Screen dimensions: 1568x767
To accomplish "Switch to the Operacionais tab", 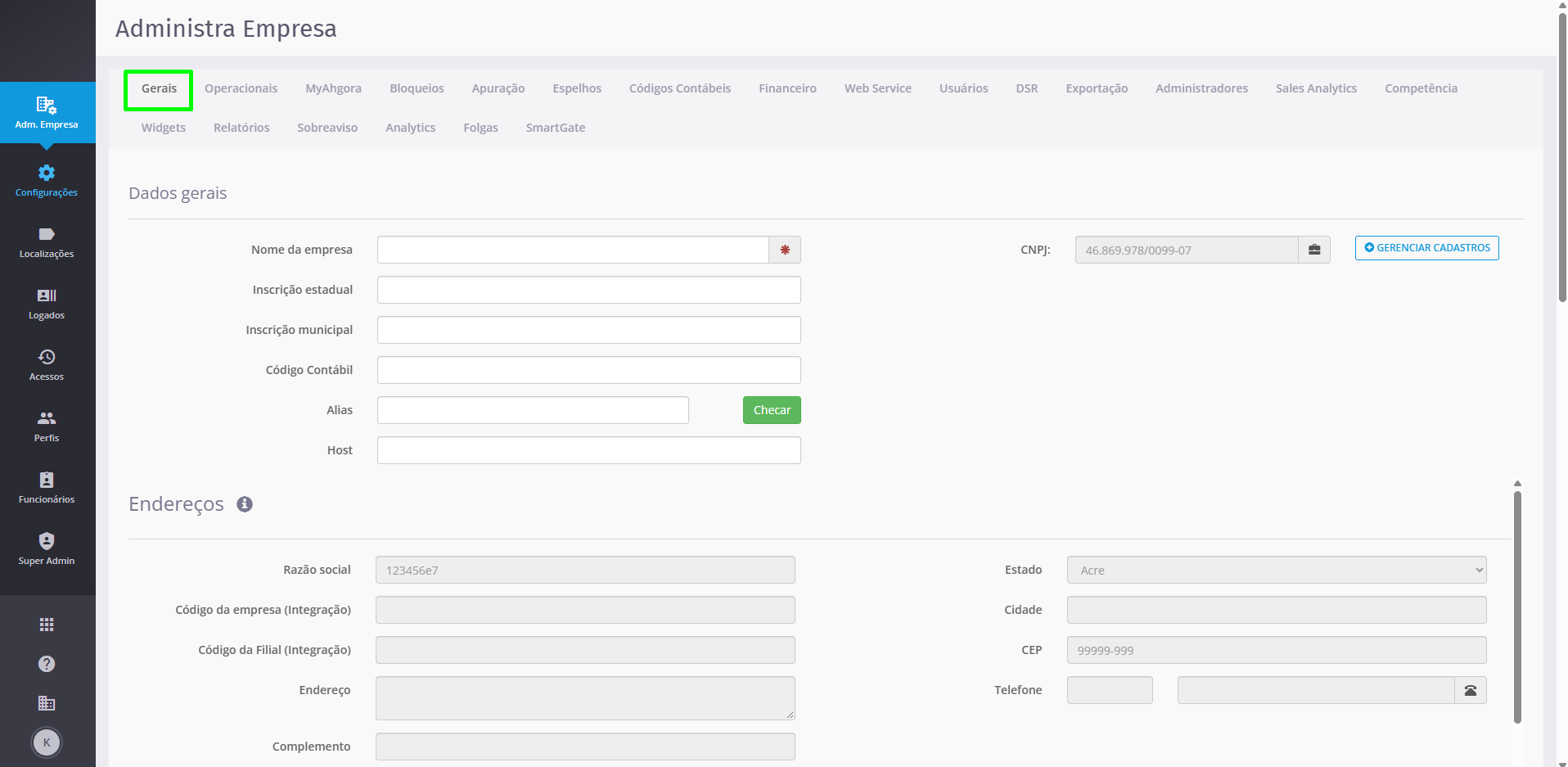I will [x=241, y=88].
